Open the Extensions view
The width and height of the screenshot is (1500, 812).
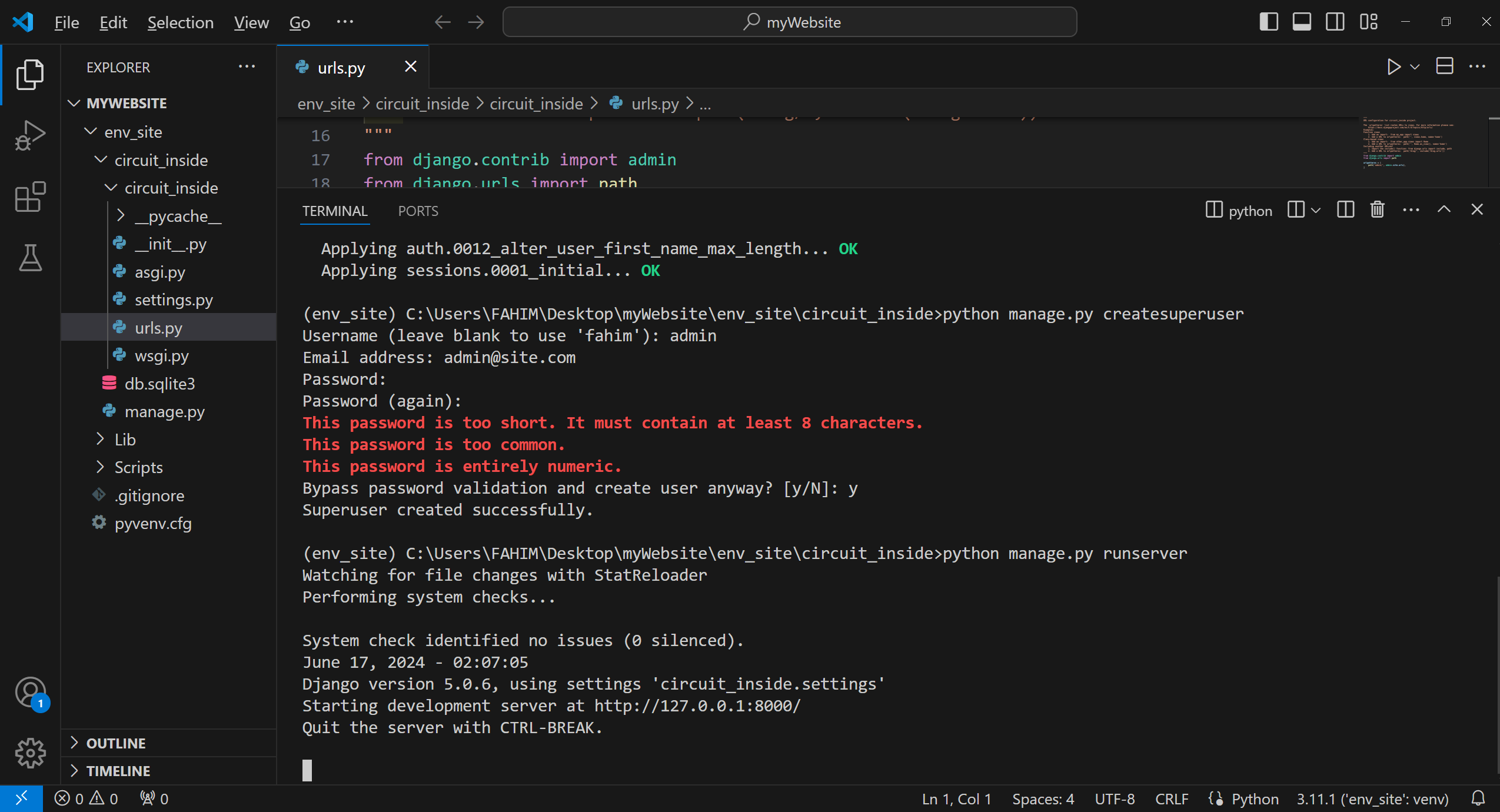click(x=30, y=197)
